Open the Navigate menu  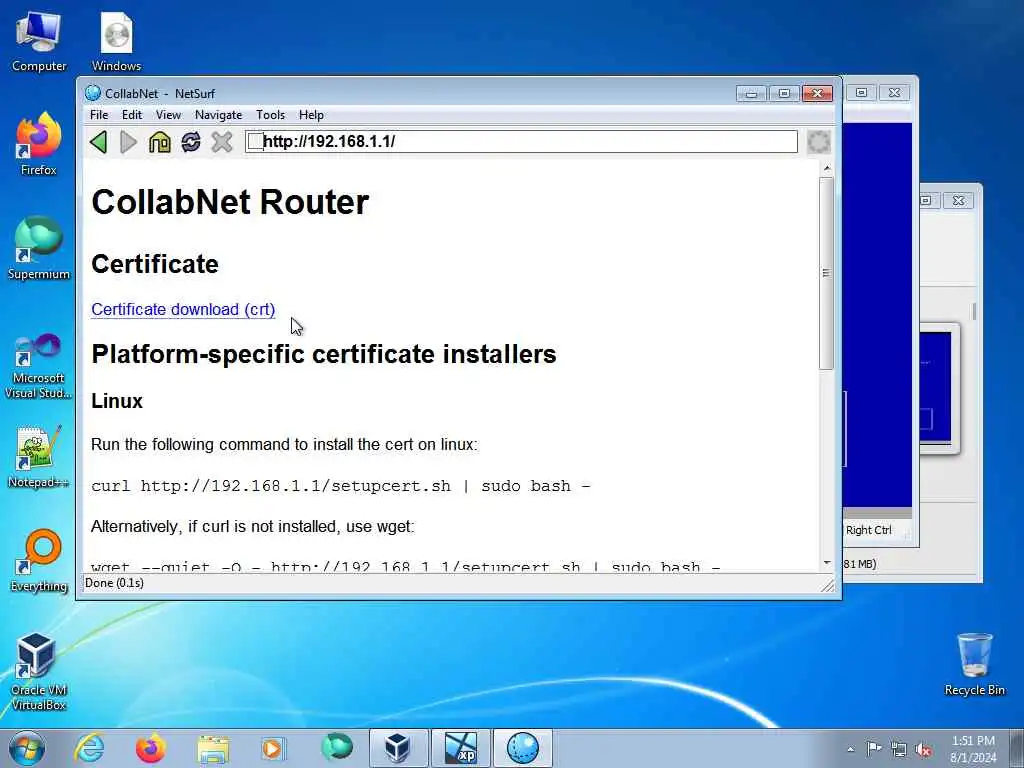(x=218, y=115)
